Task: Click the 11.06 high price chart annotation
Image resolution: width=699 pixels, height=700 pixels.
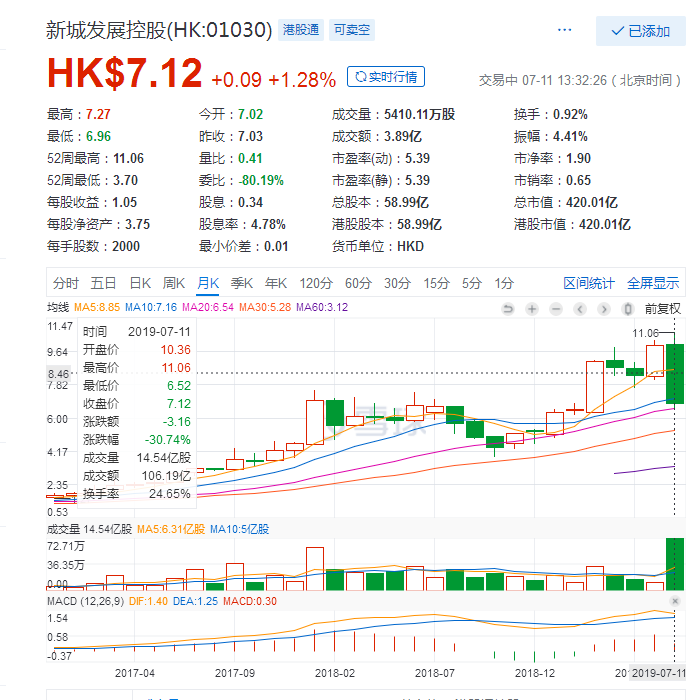Action: click(x=645, y=333)
